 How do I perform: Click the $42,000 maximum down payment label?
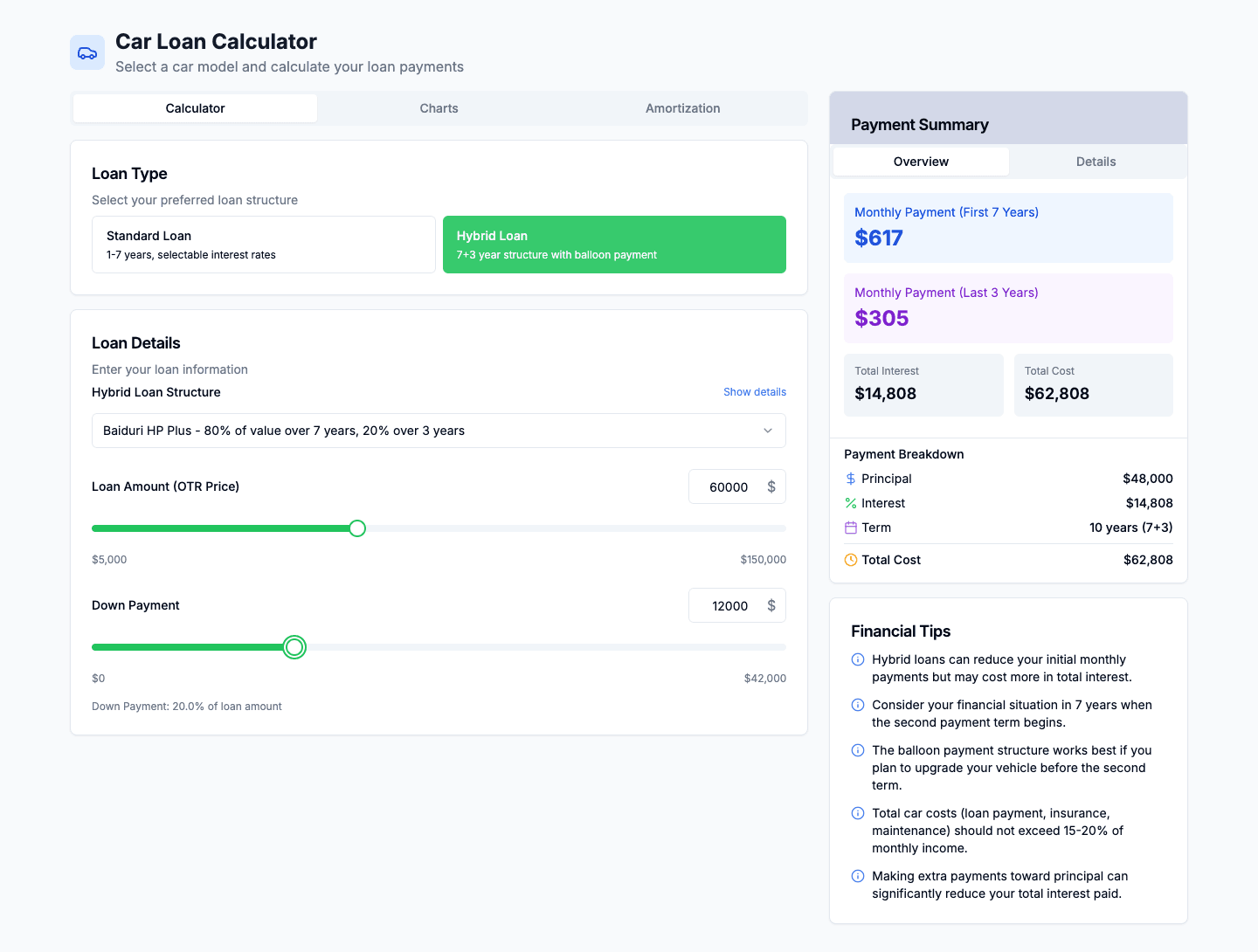point(765,679)
